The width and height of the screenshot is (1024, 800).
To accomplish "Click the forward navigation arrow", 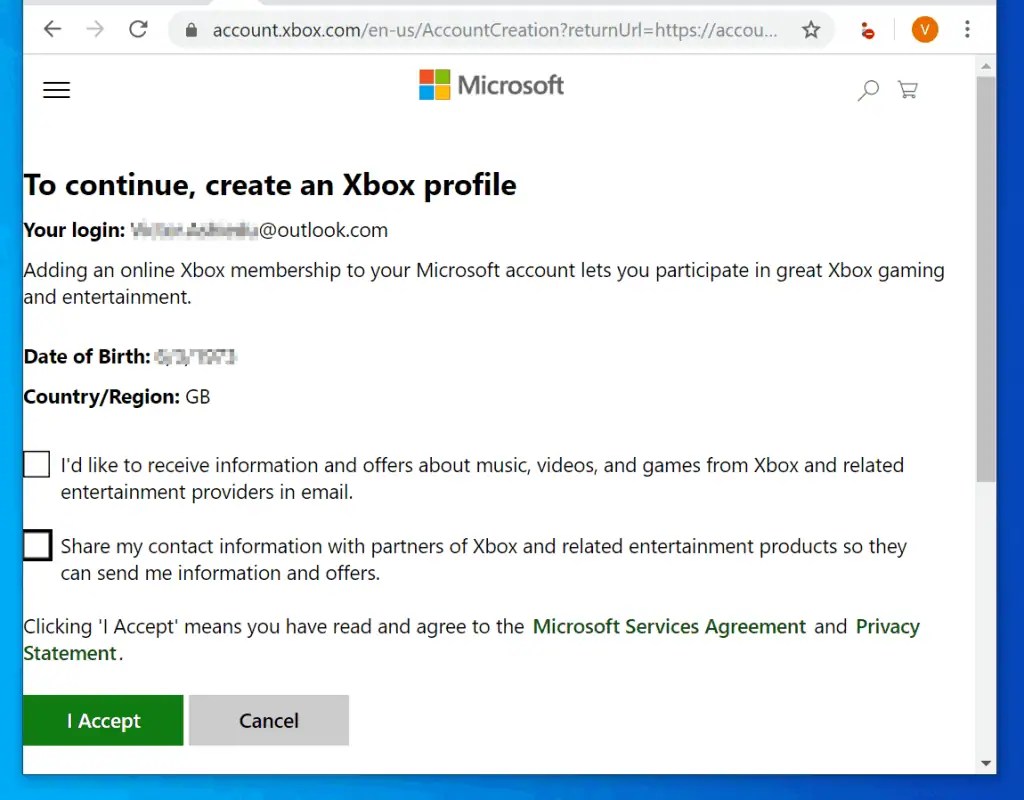I will tap(95, 29).
